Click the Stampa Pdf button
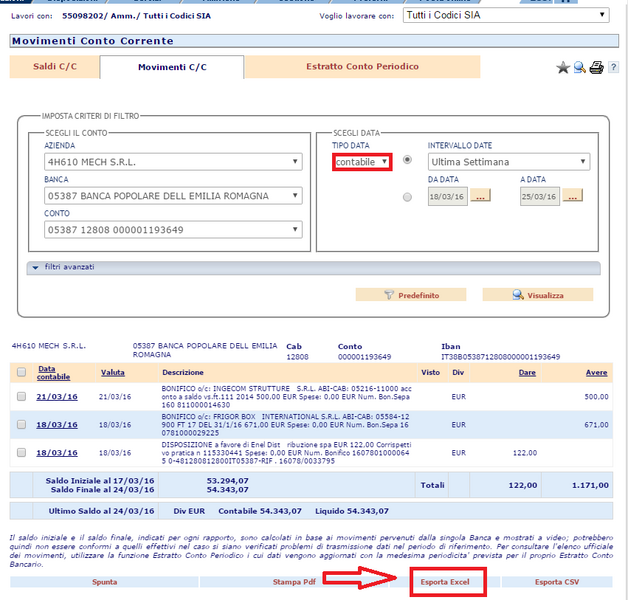The image size is (628, 600). (295, 581)
